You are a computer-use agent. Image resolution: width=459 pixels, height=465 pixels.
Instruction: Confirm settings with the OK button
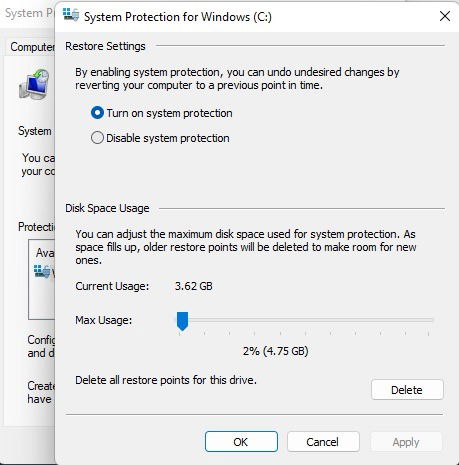tap(241, 442)
